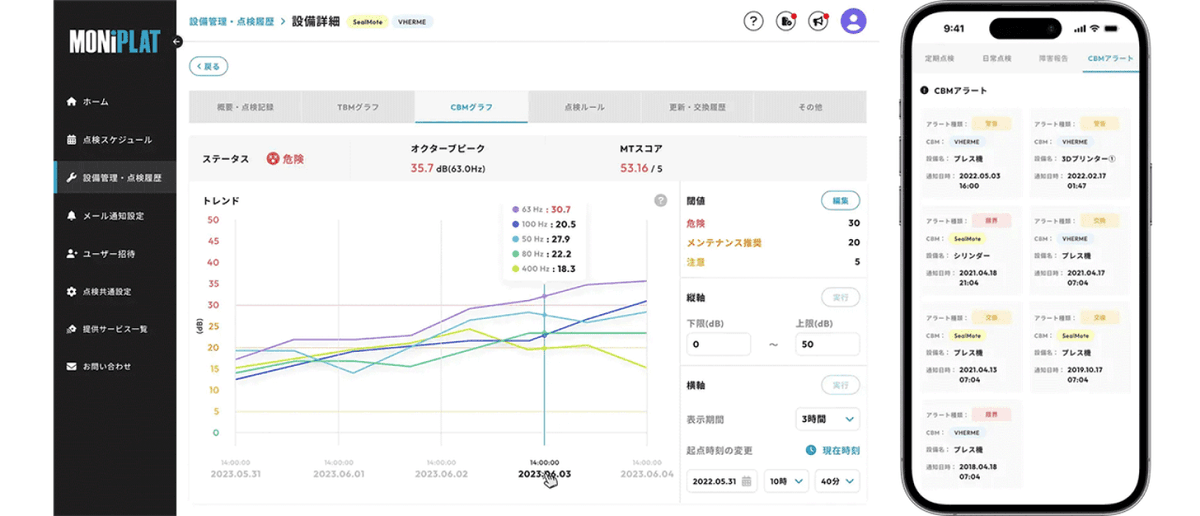1200x516 pixels.
Task: Open 点検スケジュール in the sidebar
Action: point(116,140)
